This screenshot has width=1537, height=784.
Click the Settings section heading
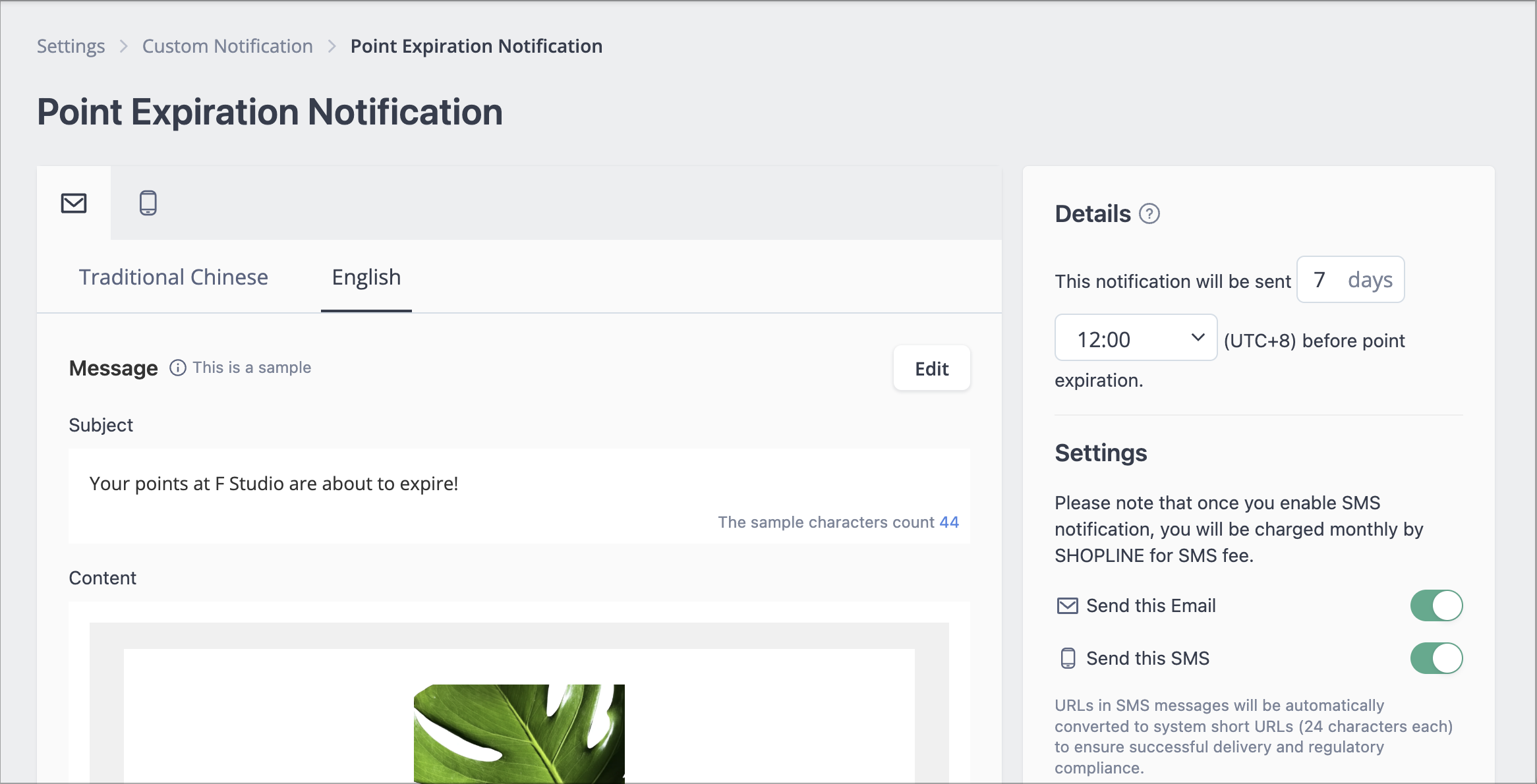[x=1101, y=453]
